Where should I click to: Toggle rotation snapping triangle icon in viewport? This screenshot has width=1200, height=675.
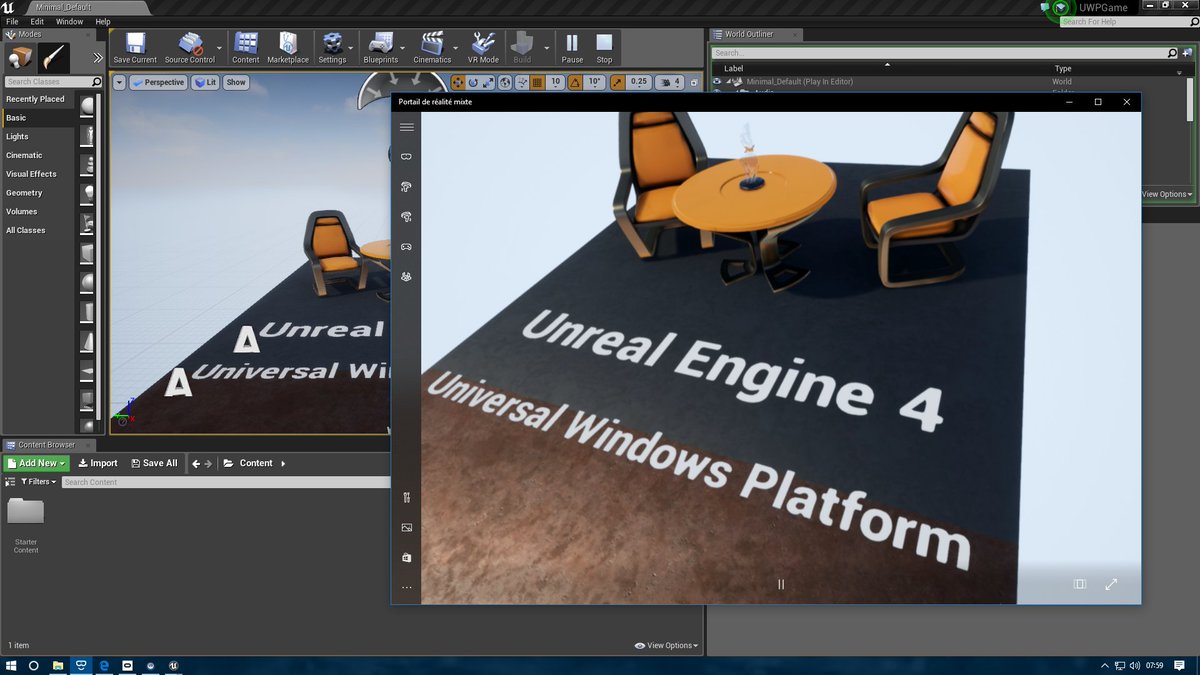[576, 82]
